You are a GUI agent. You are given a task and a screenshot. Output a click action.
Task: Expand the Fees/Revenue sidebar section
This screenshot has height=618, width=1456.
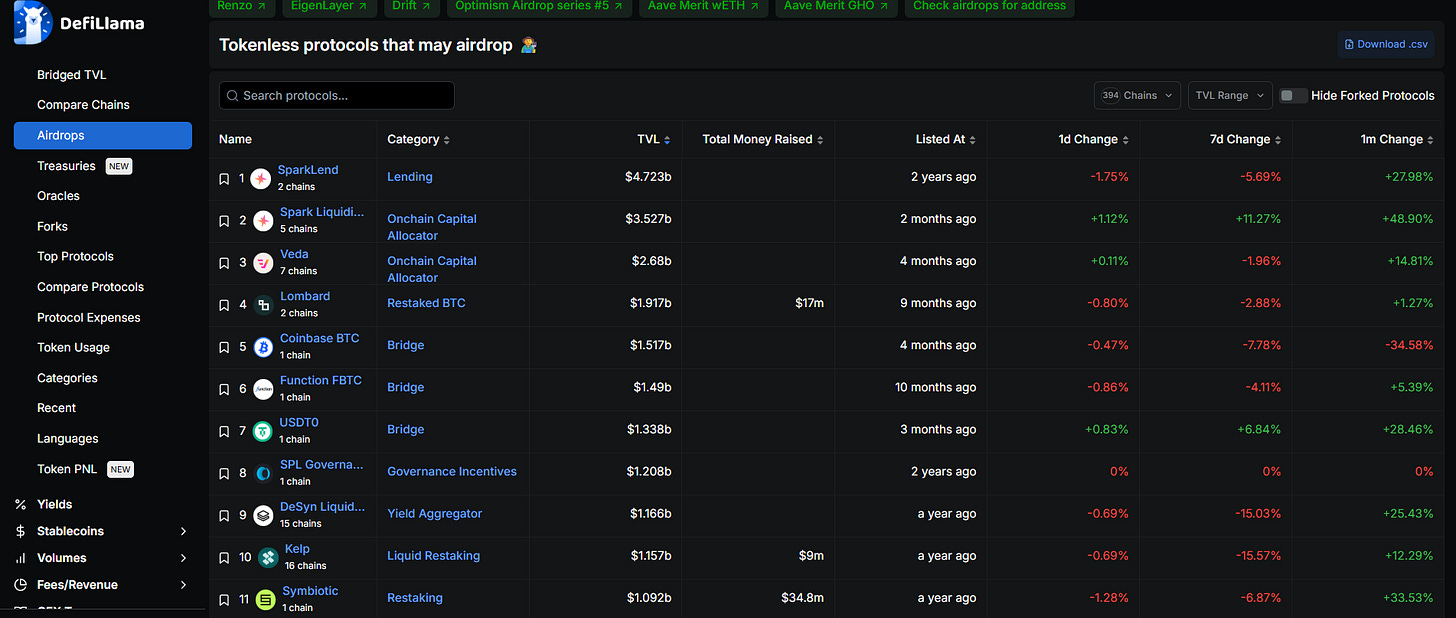tap(183, 585)
